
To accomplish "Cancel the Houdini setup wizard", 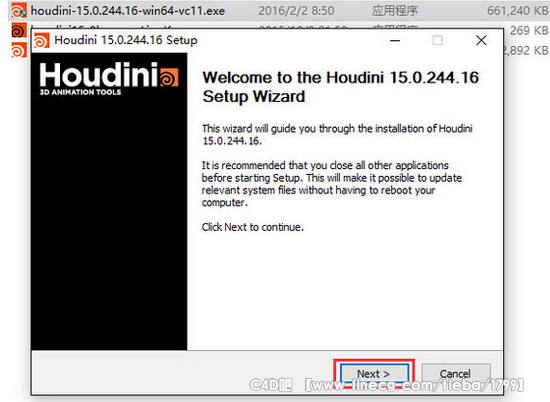I will point(455,374).
